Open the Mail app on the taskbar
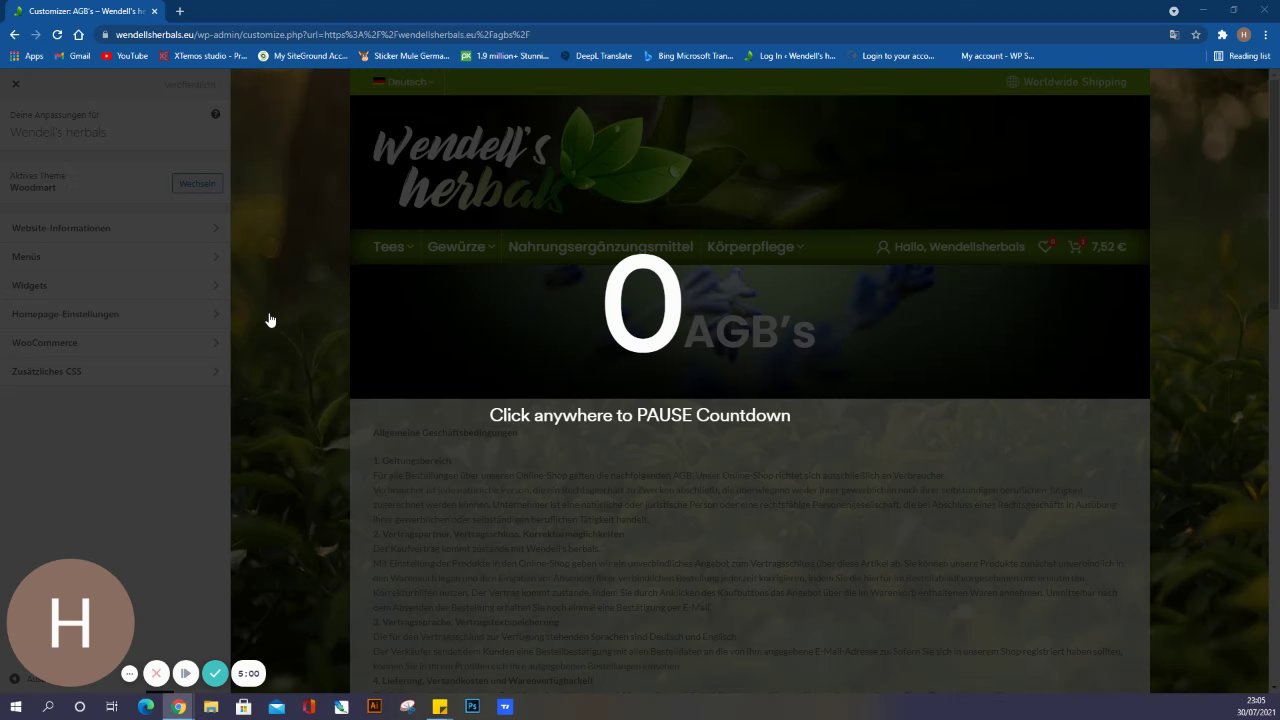Viewport: 1280px width, 720px height. pyautogui.click(x=276, y=706)
